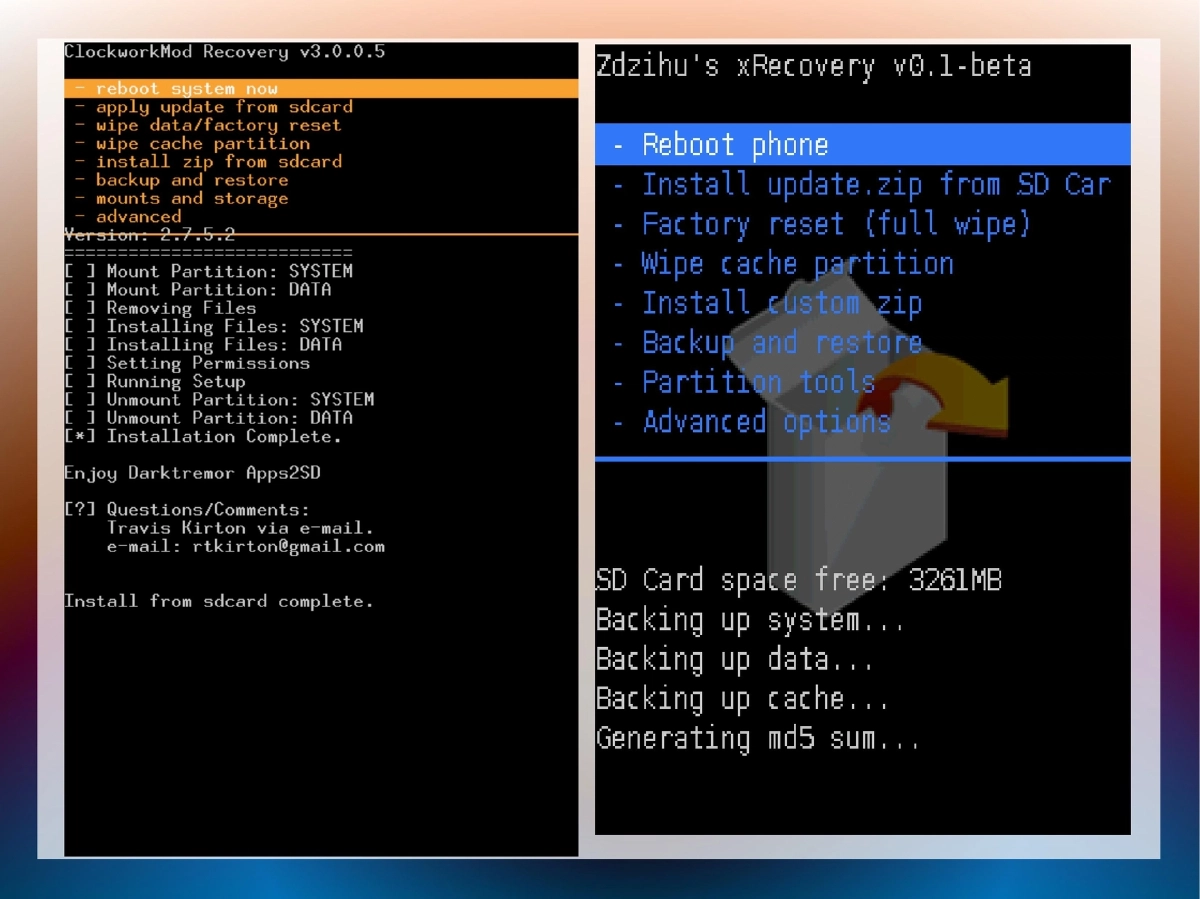Click the rtkirton@gmail.com email address

click(x=288, y=547)
